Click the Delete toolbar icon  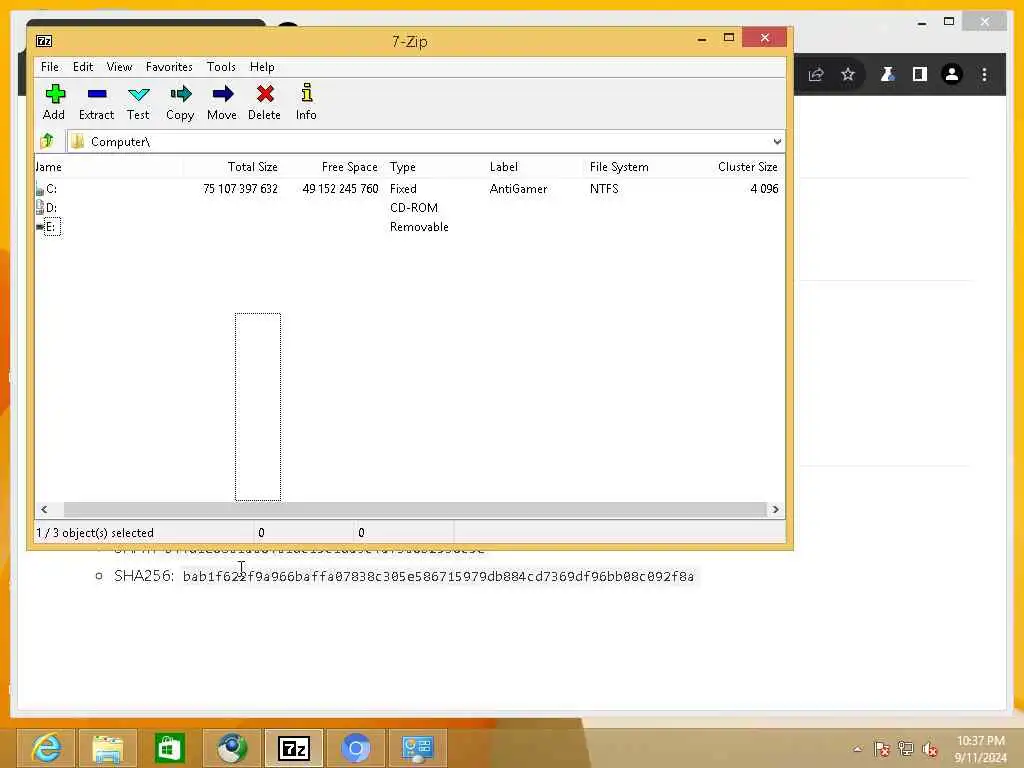point(264,102)
